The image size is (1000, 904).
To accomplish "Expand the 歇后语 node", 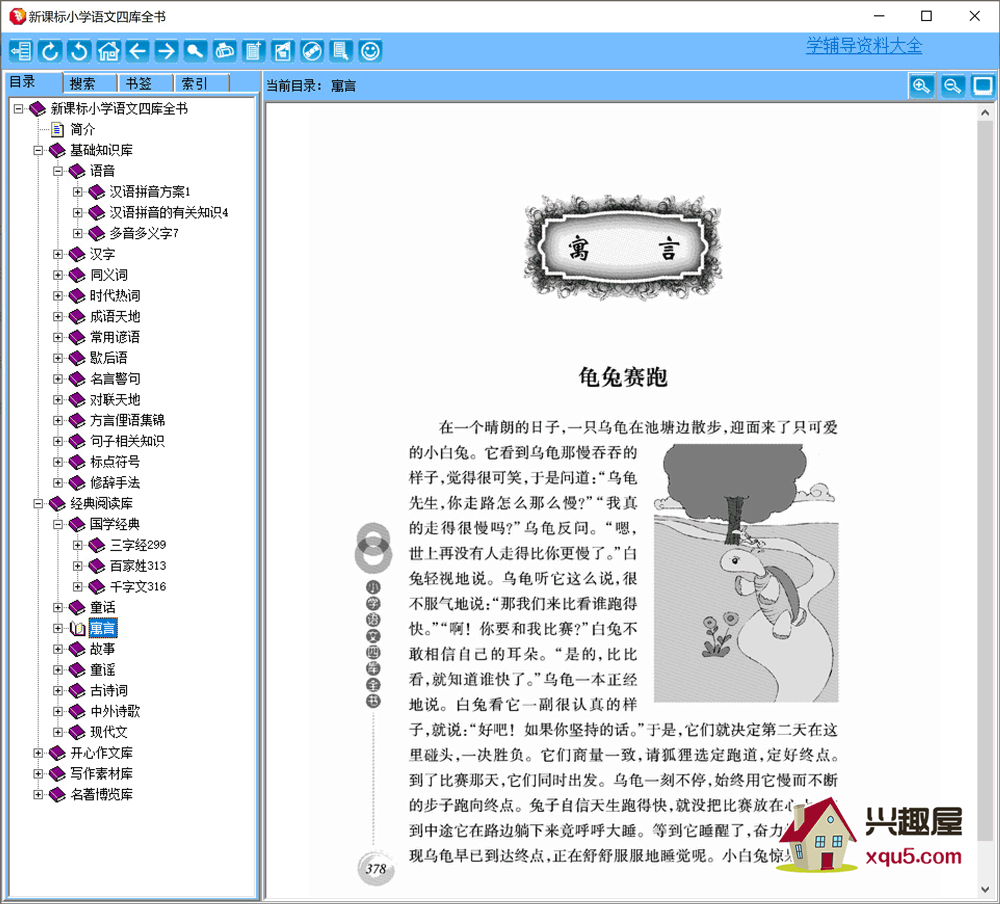I will pyautogui.click(x=58, y=358).
